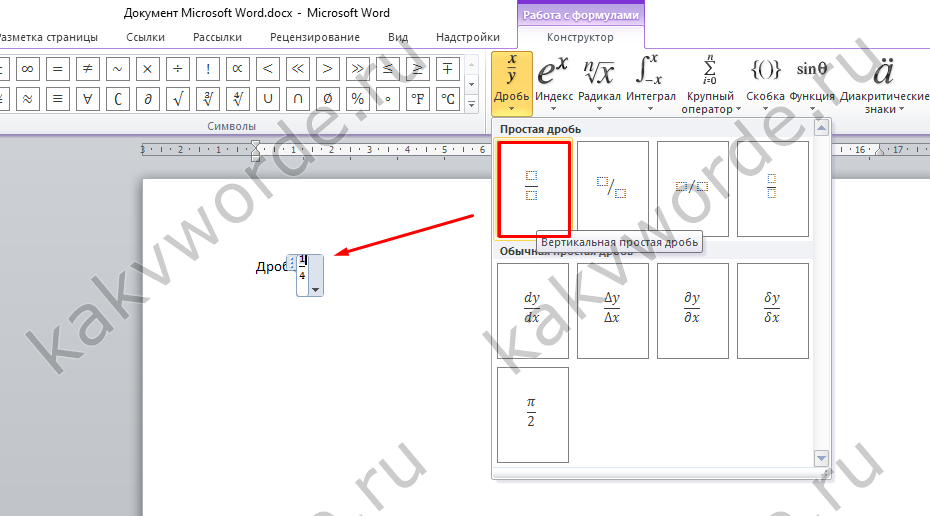Open the Индекс script dropdown
Screen dimensions: 930x516
(x=553, y=83)
